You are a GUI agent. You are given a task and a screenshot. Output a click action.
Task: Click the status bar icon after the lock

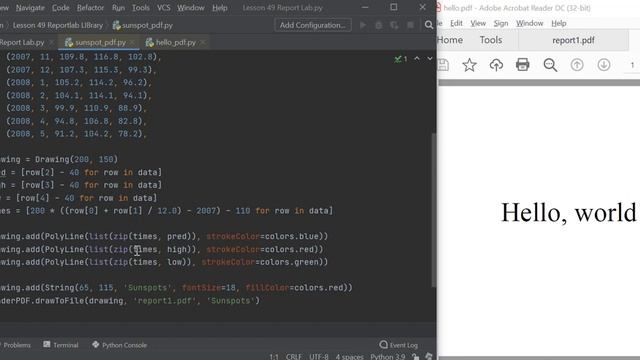(x=429, y=357)
